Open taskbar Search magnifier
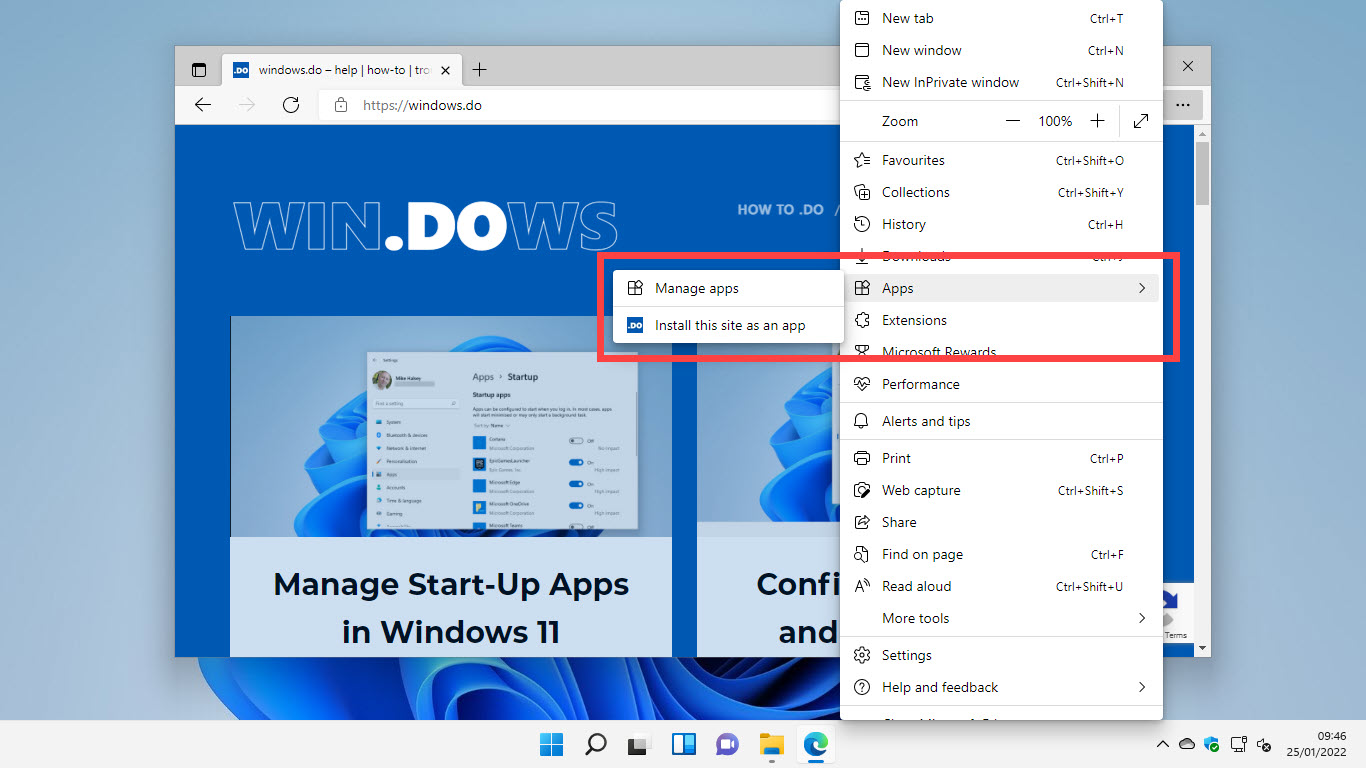 click(x=595, y=744)
